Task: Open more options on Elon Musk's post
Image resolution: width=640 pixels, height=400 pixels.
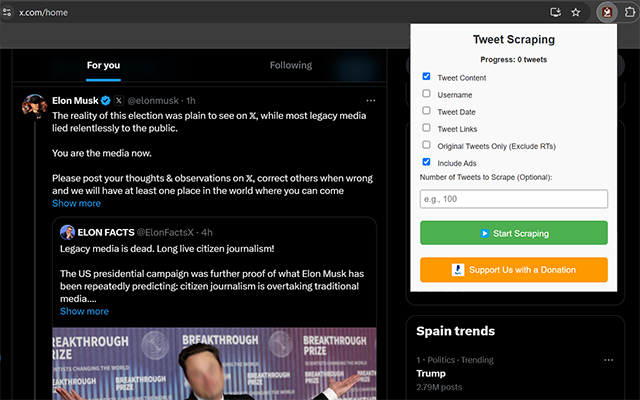Action: tap(371, 100)
